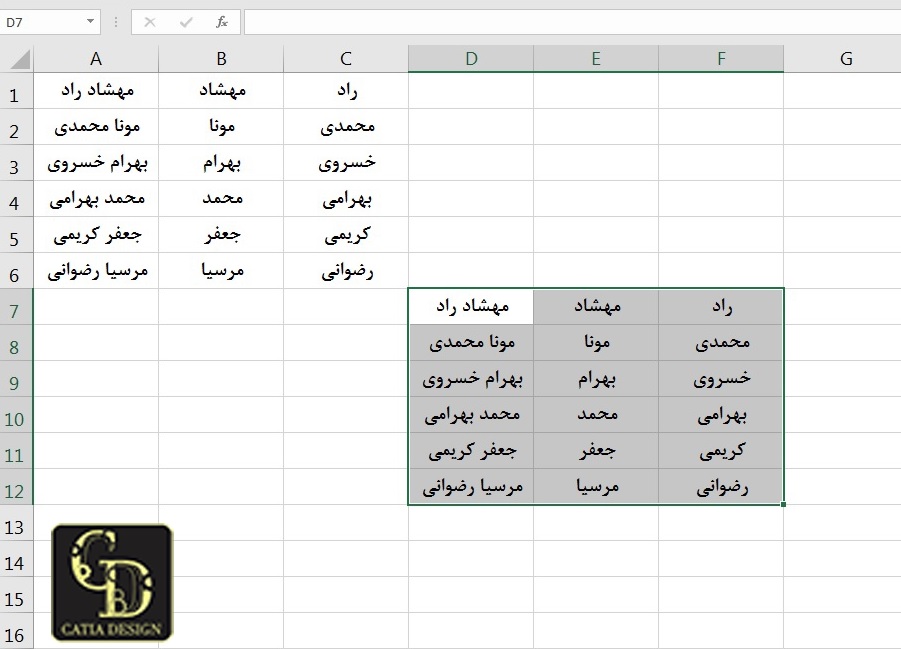Select row 16 header
Image resolution: width=901 pixels, height=649 pixels.
click(x=16, y=631)
